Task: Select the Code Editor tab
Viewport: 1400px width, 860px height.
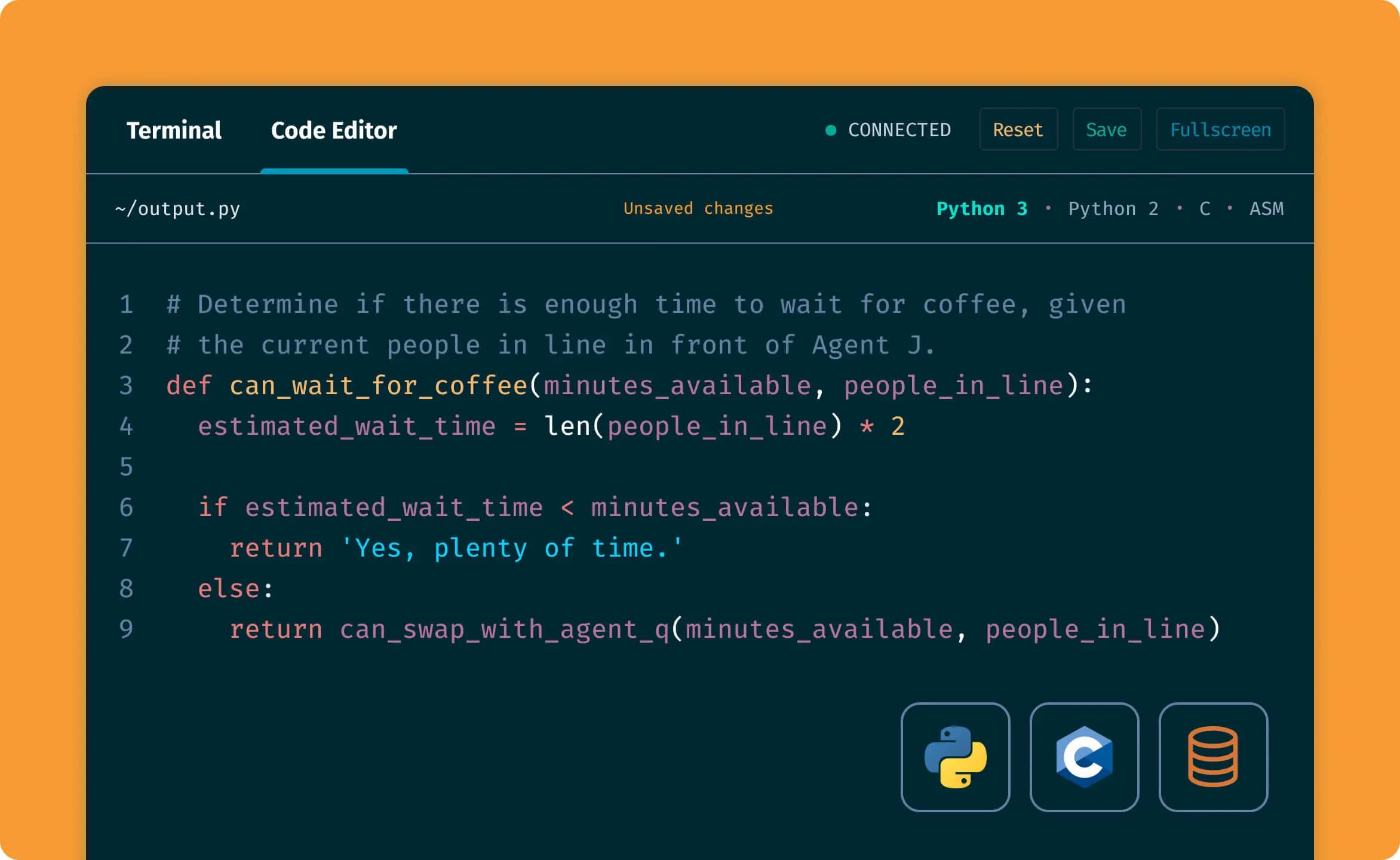Action: [x=334, y=130]
